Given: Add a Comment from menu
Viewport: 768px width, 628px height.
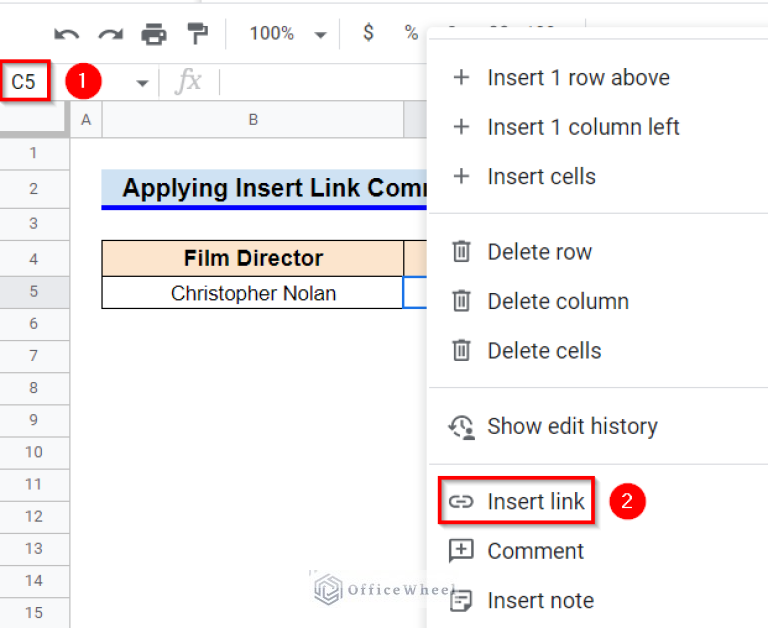Looking at the screenshot, I should click(535, 551).
